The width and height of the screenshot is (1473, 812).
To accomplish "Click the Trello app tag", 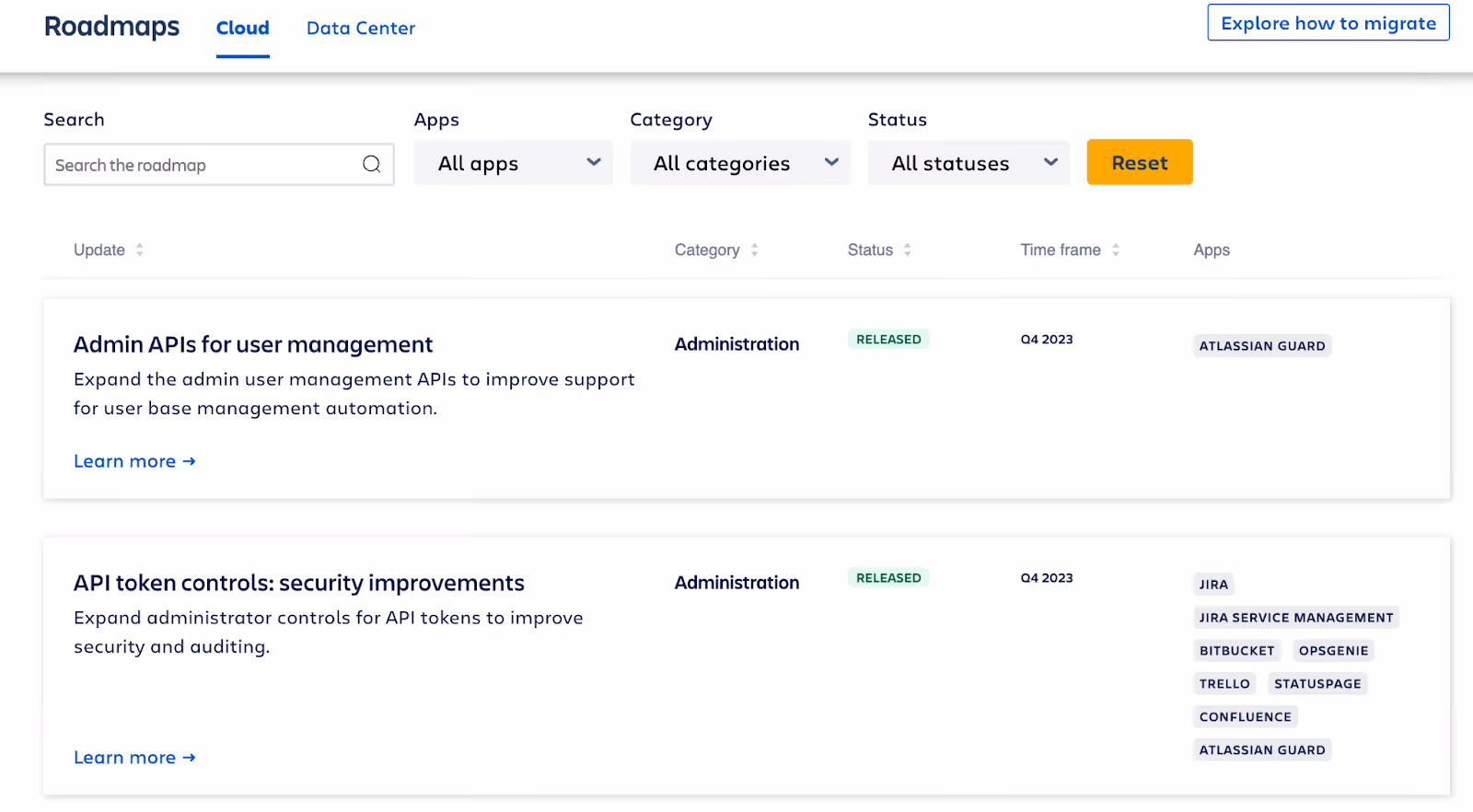I will click(1224, 684).
